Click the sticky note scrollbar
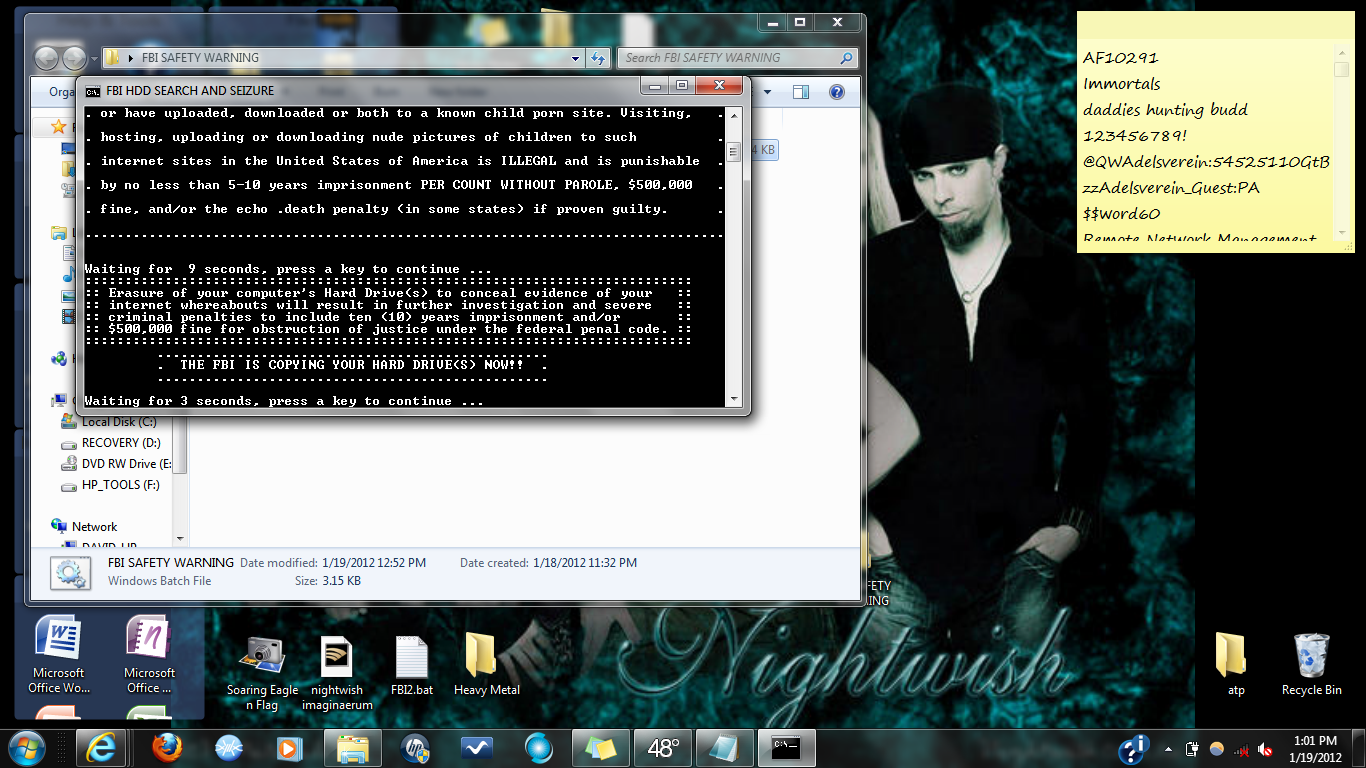Screen dimensions: 1366x768 [x=1342, y=143]
